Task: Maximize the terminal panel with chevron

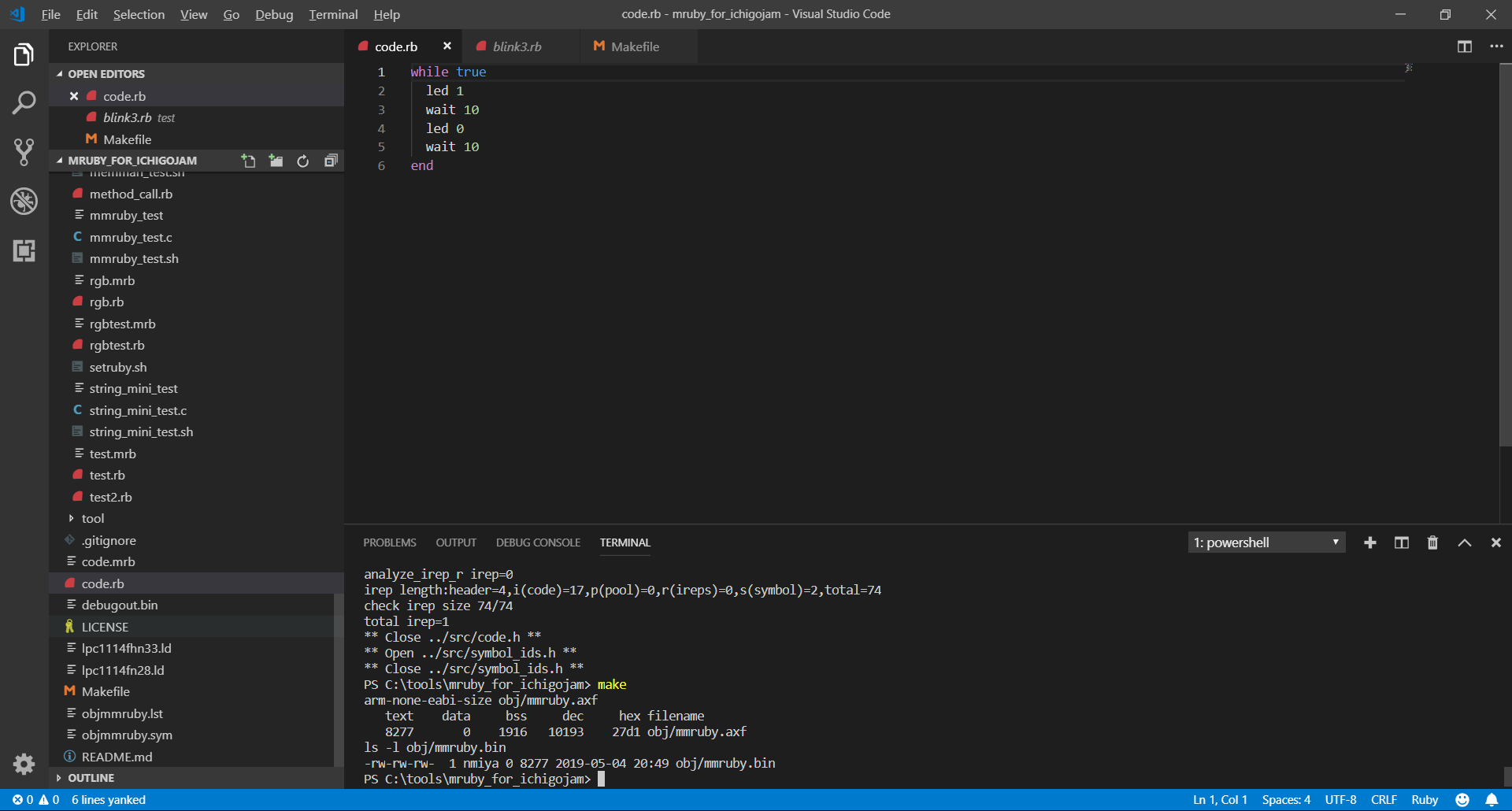Action: click(x=1464, y=543)
